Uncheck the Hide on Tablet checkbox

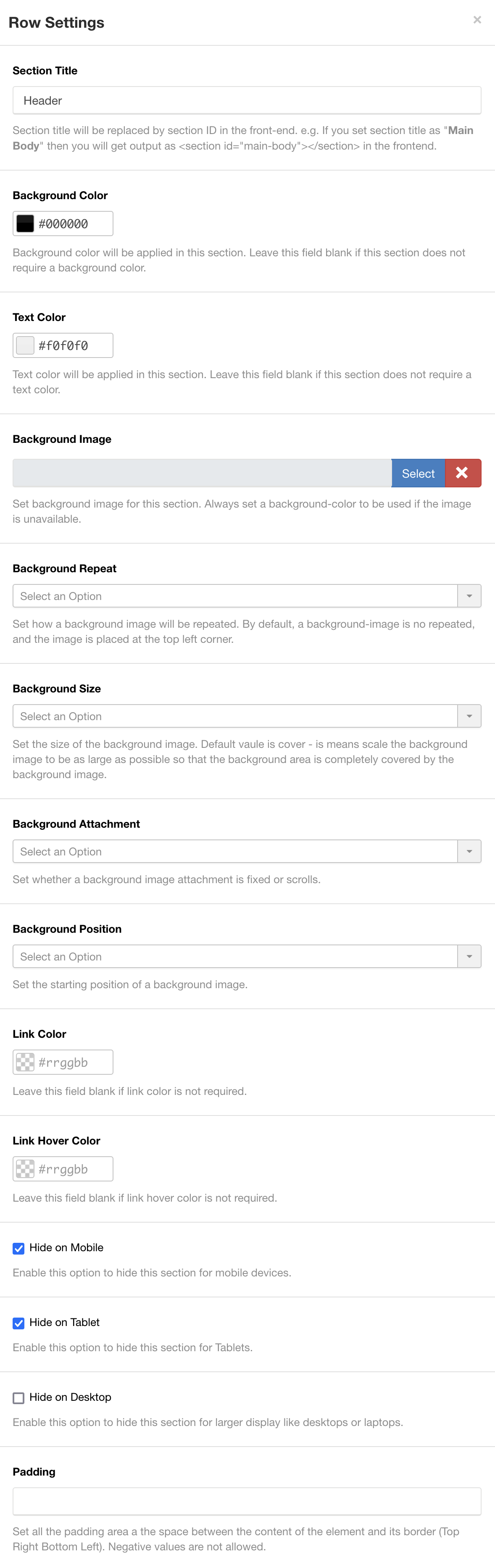[19, 1323]
